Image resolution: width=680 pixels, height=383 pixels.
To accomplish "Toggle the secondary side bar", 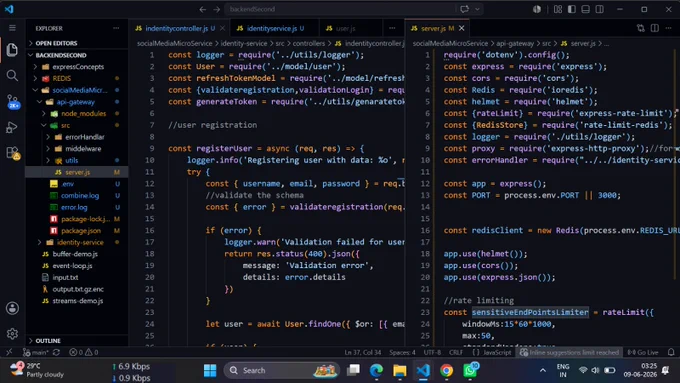I will 599,9.
